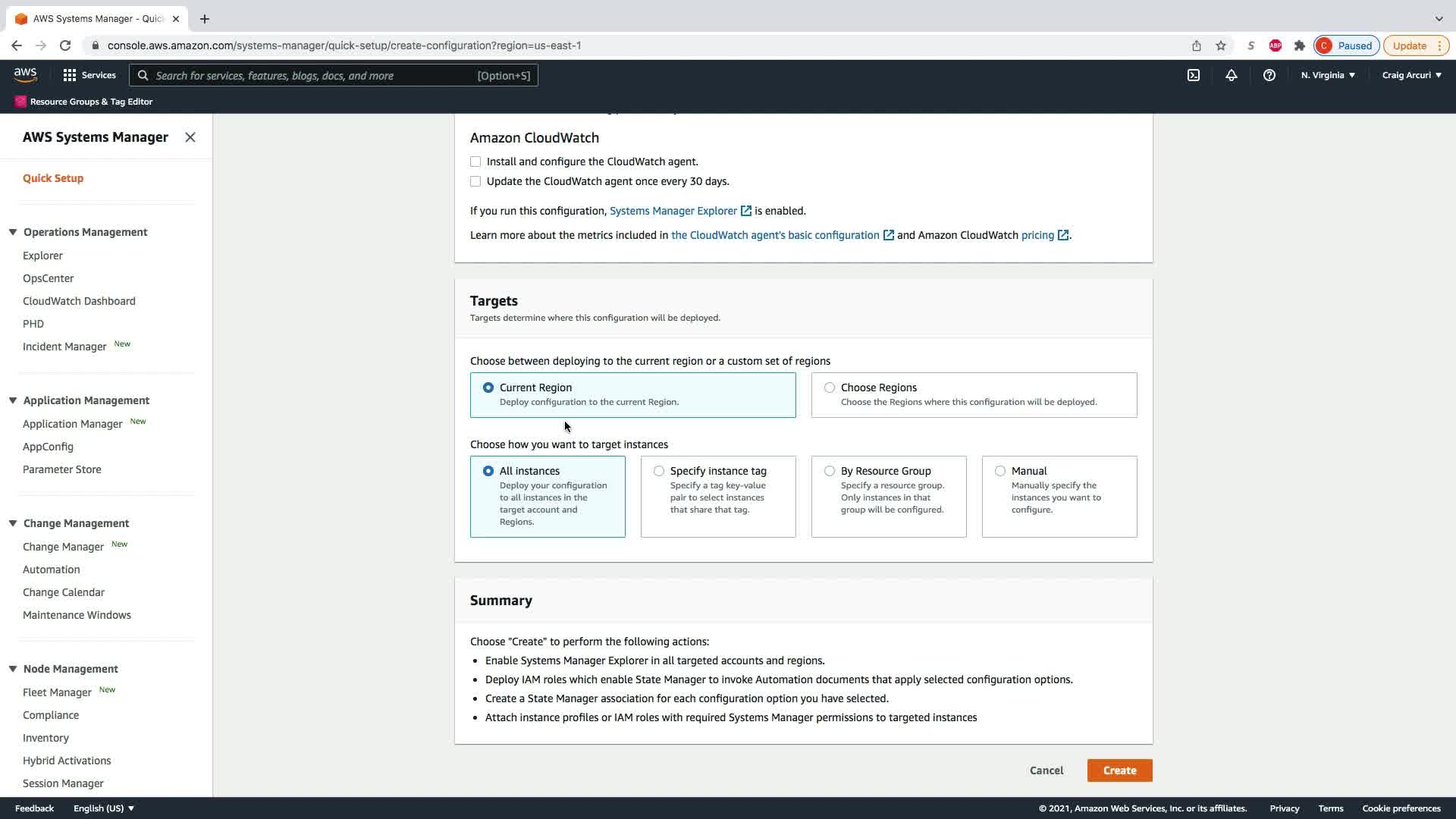Click the AWS logo home icon
The height and width of the screenshot is (819, 1456).
(25, 74)
